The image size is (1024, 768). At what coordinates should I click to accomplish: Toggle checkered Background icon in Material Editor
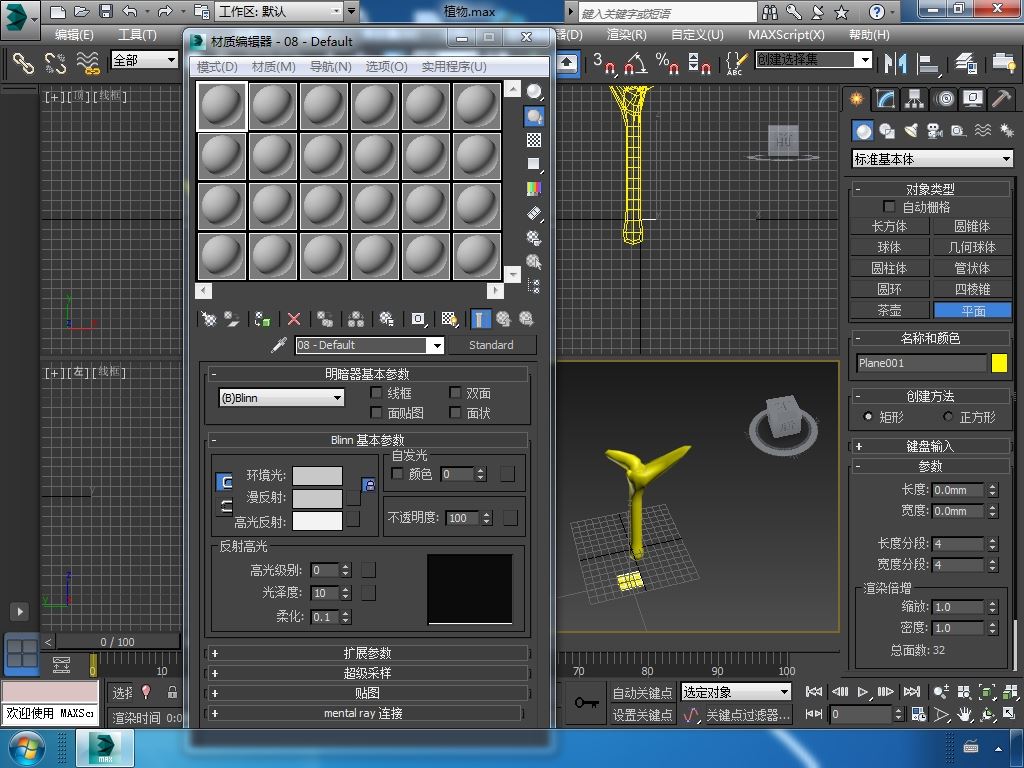pos(534,140)
